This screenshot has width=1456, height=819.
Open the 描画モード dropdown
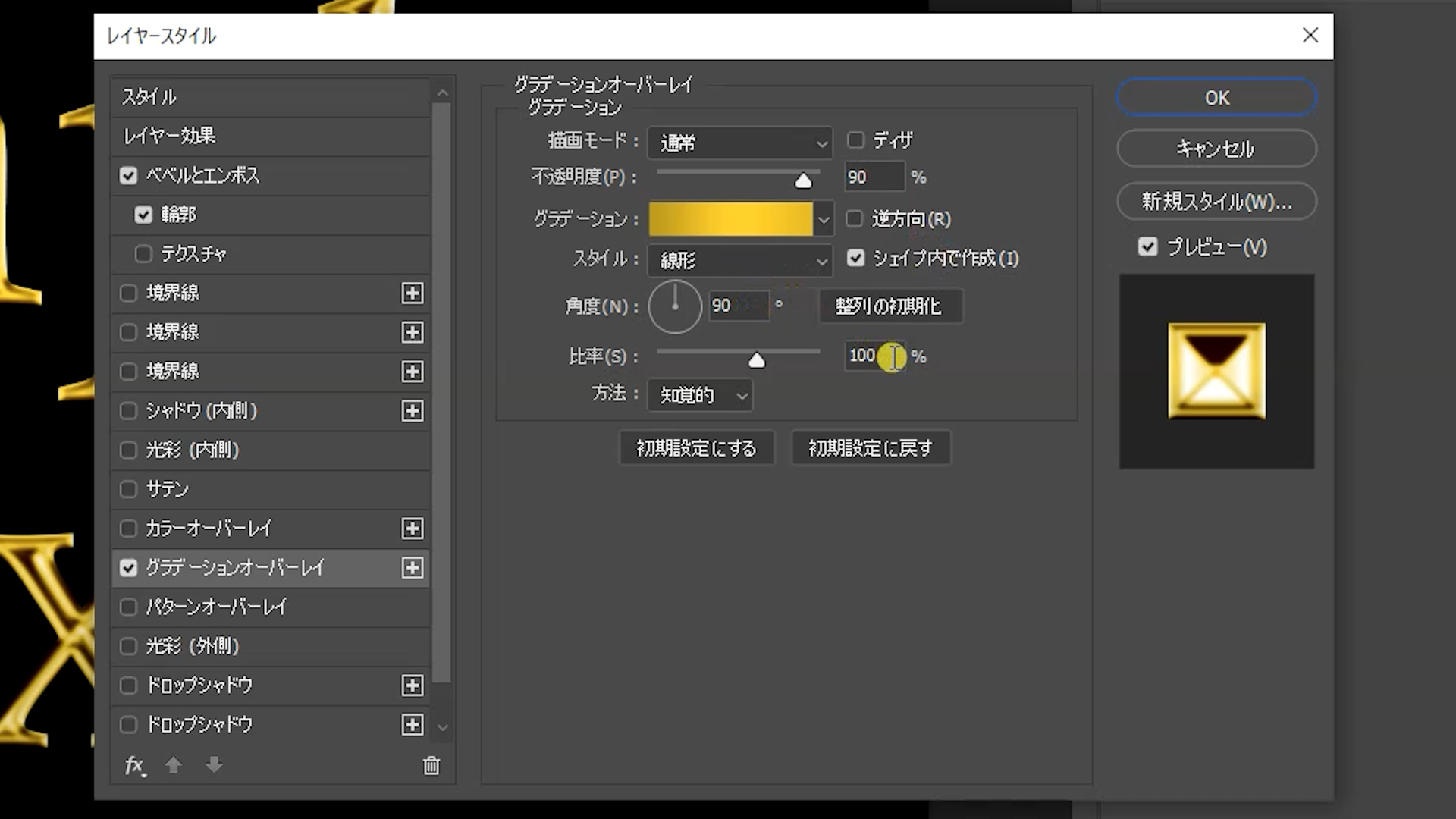740,143
